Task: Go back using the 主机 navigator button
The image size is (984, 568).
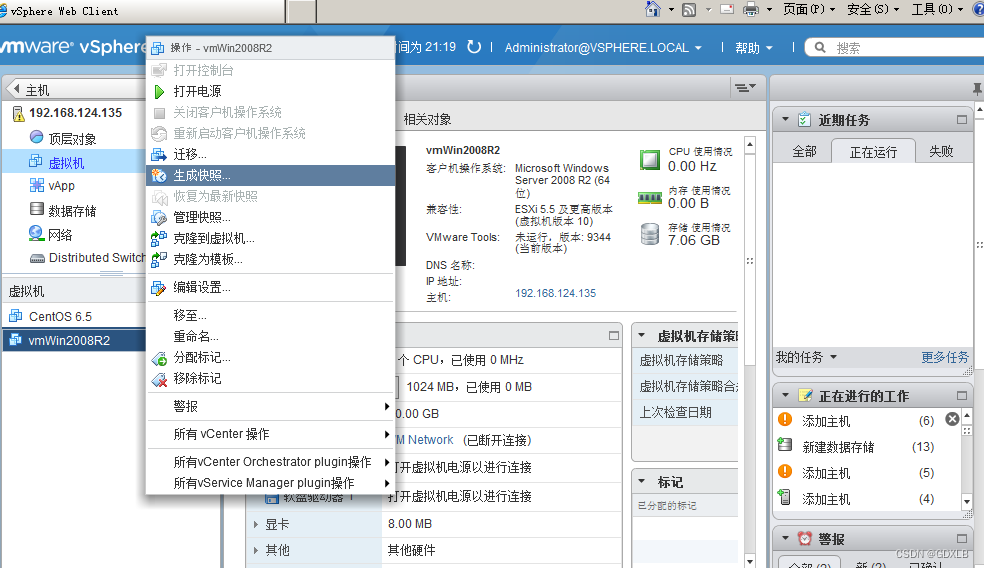Action: (74, 89)
